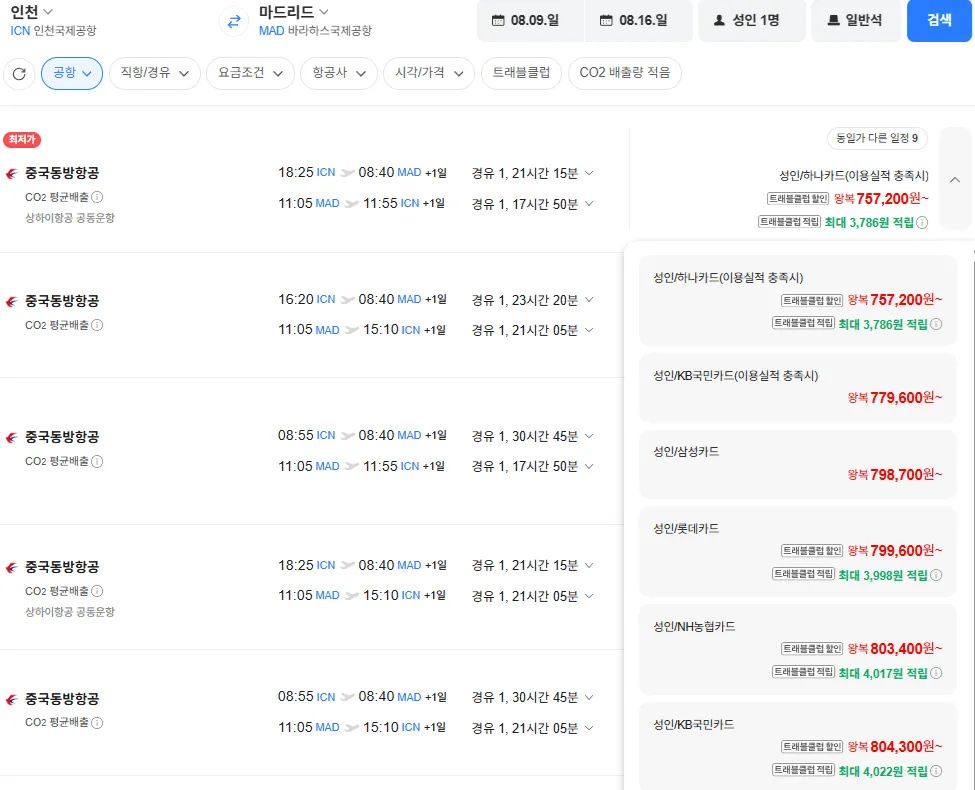Change seat class 일반석
Screen dimensions: 975x790
(x=856, y=21)
